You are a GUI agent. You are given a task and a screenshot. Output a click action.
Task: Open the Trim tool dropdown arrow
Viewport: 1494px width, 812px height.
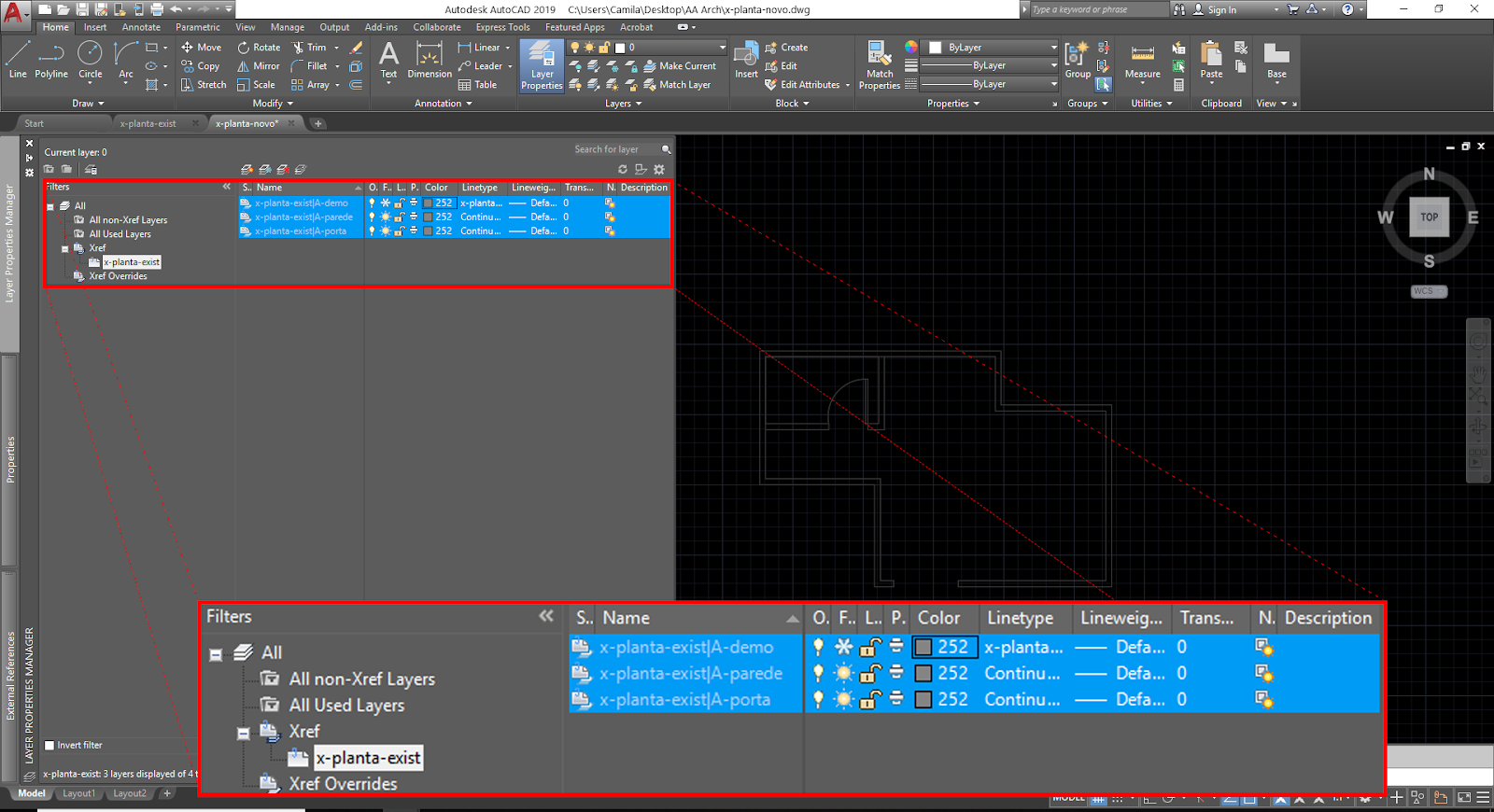[x=337, y=48]
